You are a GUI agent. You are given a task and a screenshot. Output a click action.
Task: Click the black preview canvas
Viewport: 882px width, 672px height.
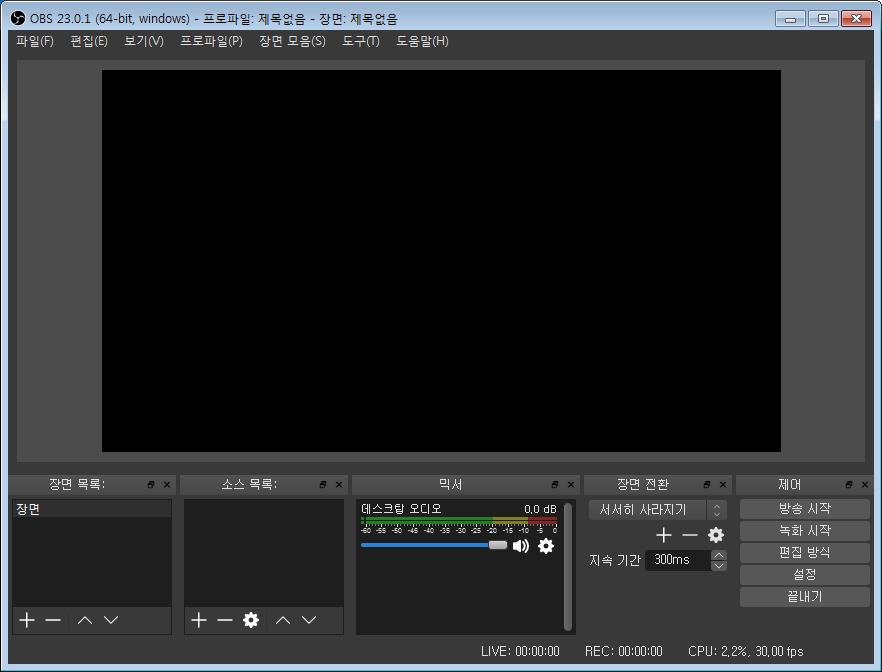click(441, 261)
